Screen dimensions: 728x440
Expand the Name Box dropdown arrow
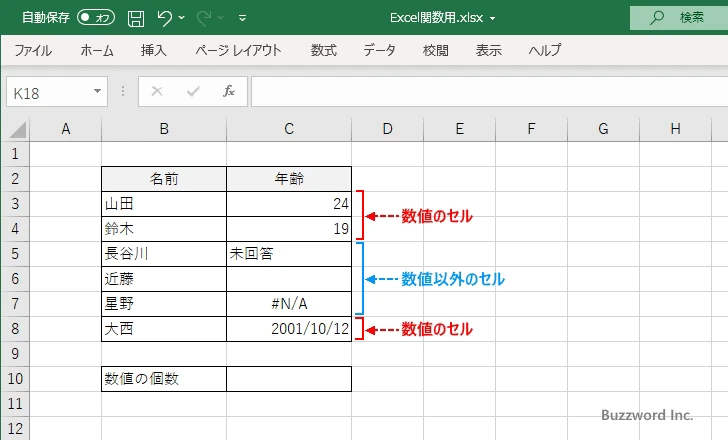pos(97,91)
